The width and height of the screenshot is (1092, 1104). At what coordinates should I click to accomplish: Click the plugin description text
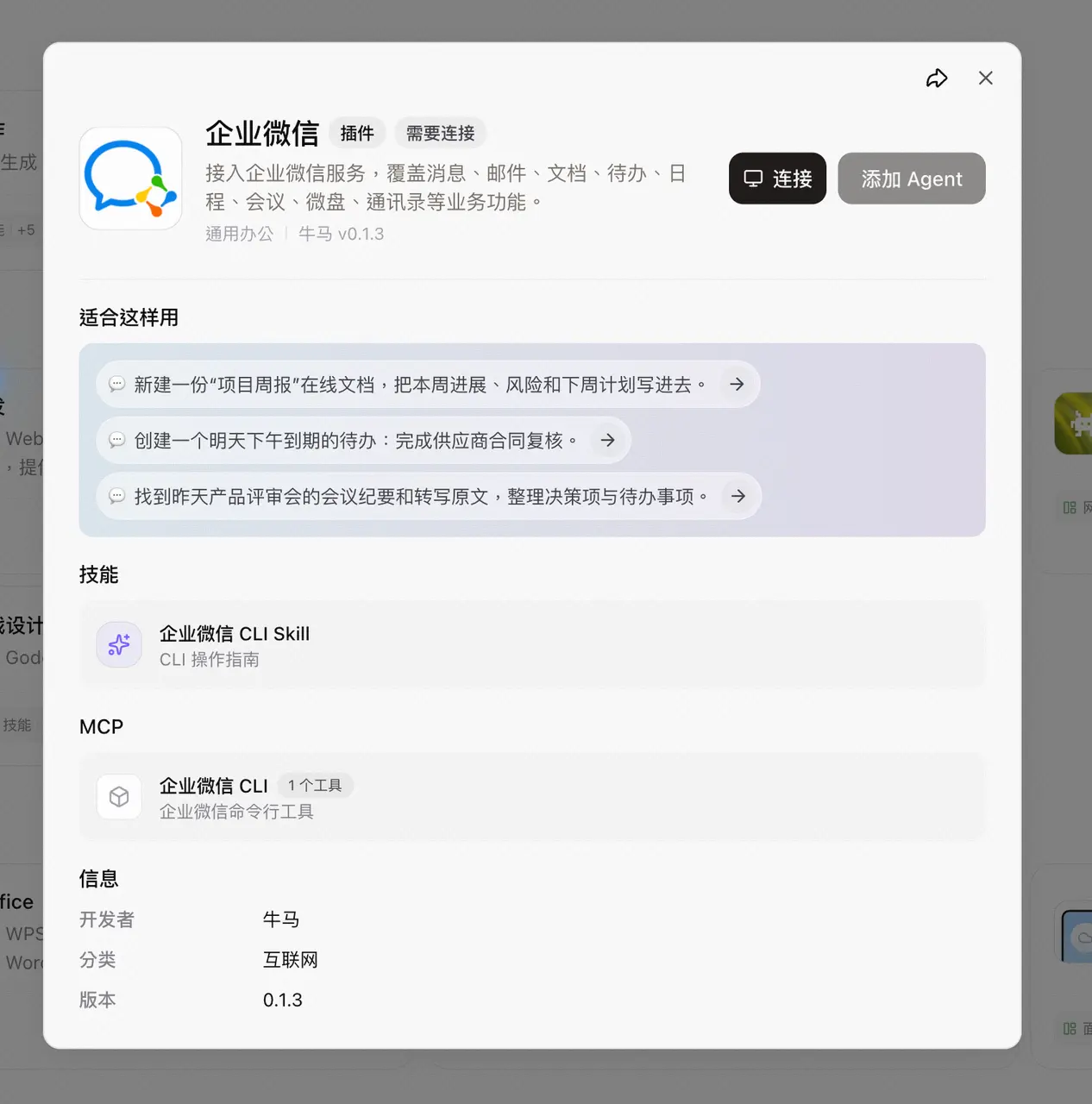point(446,187)
